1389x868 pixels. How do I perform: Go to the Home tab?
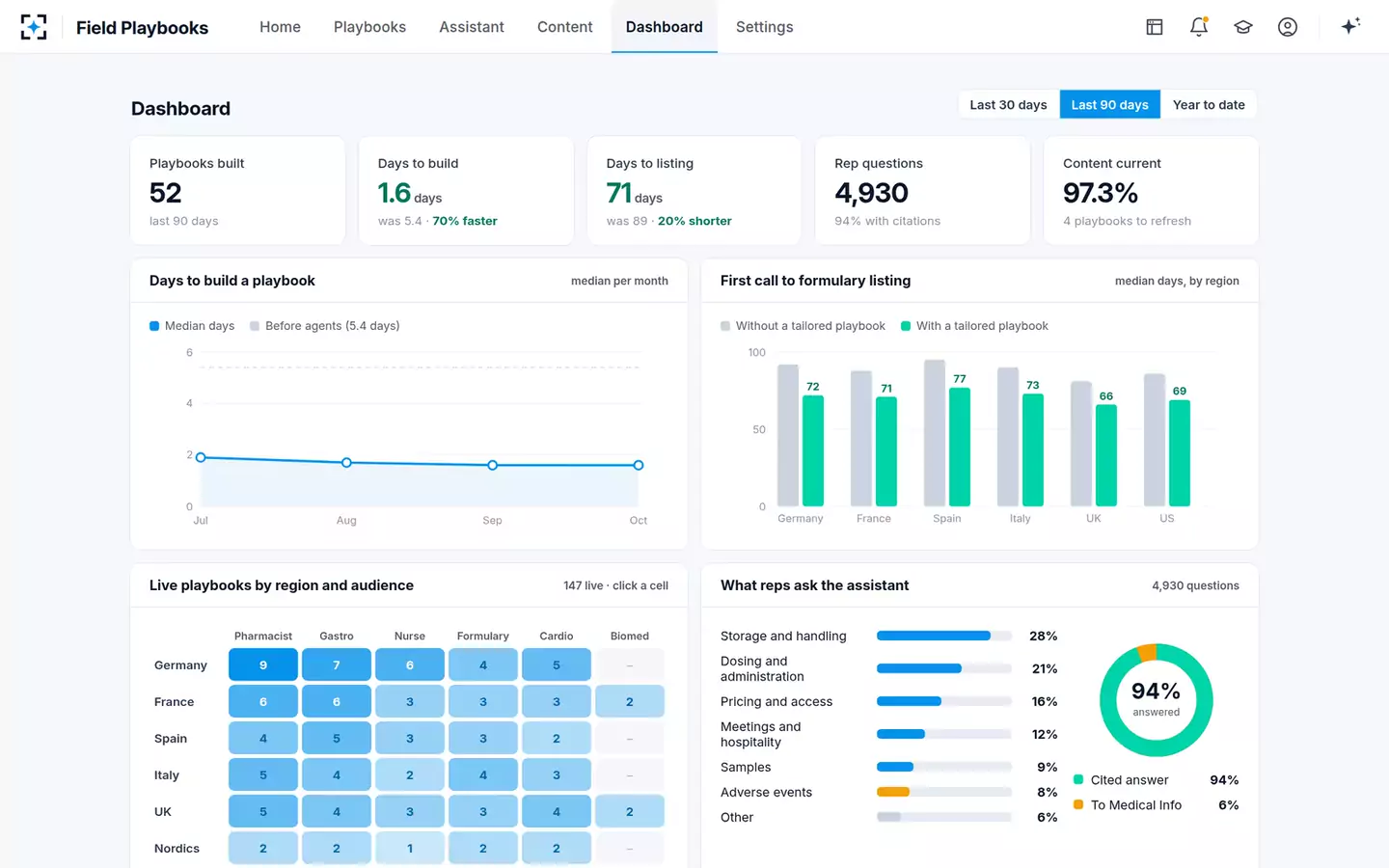click(280, 27)
